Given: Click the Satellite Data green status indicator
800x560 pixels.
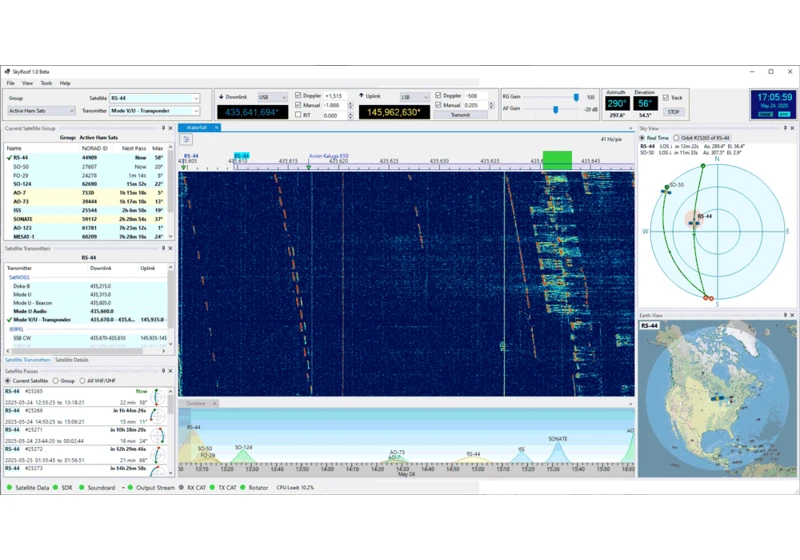Looking at the screenshot, I should coord(9,488).
